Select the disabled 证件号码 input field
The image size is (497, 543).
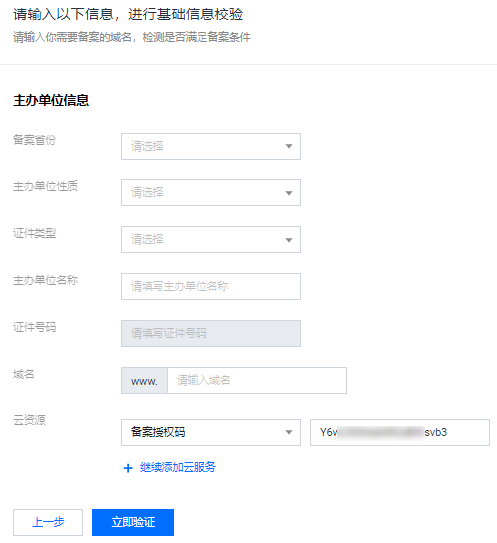[211, 333]
